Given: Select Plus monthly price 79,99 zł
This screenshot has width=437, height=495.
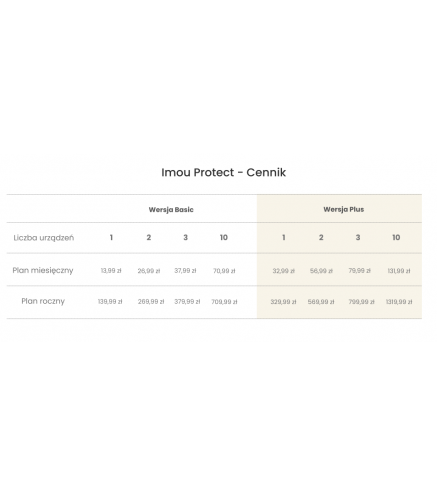Looking at the screenshot, I should (359, 271).
